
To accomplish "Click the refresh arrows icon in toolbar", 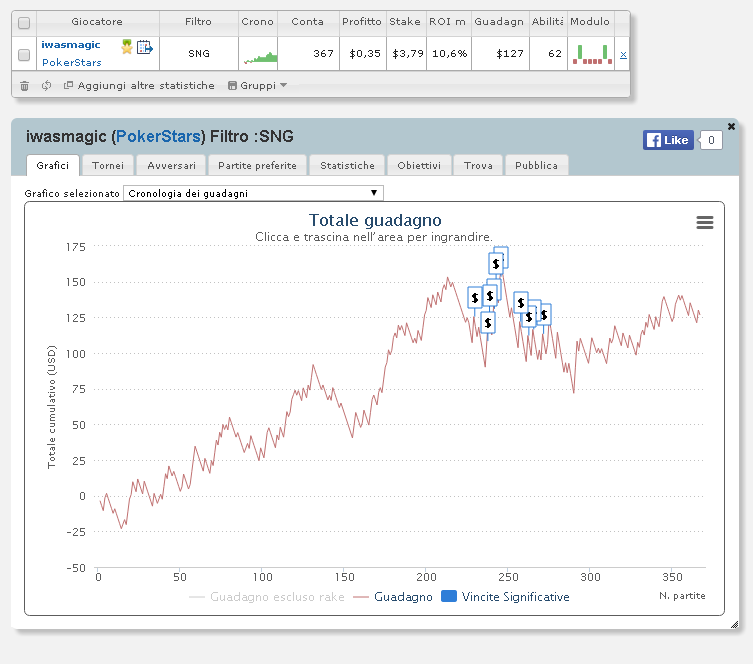I will [x=47, y=86].
